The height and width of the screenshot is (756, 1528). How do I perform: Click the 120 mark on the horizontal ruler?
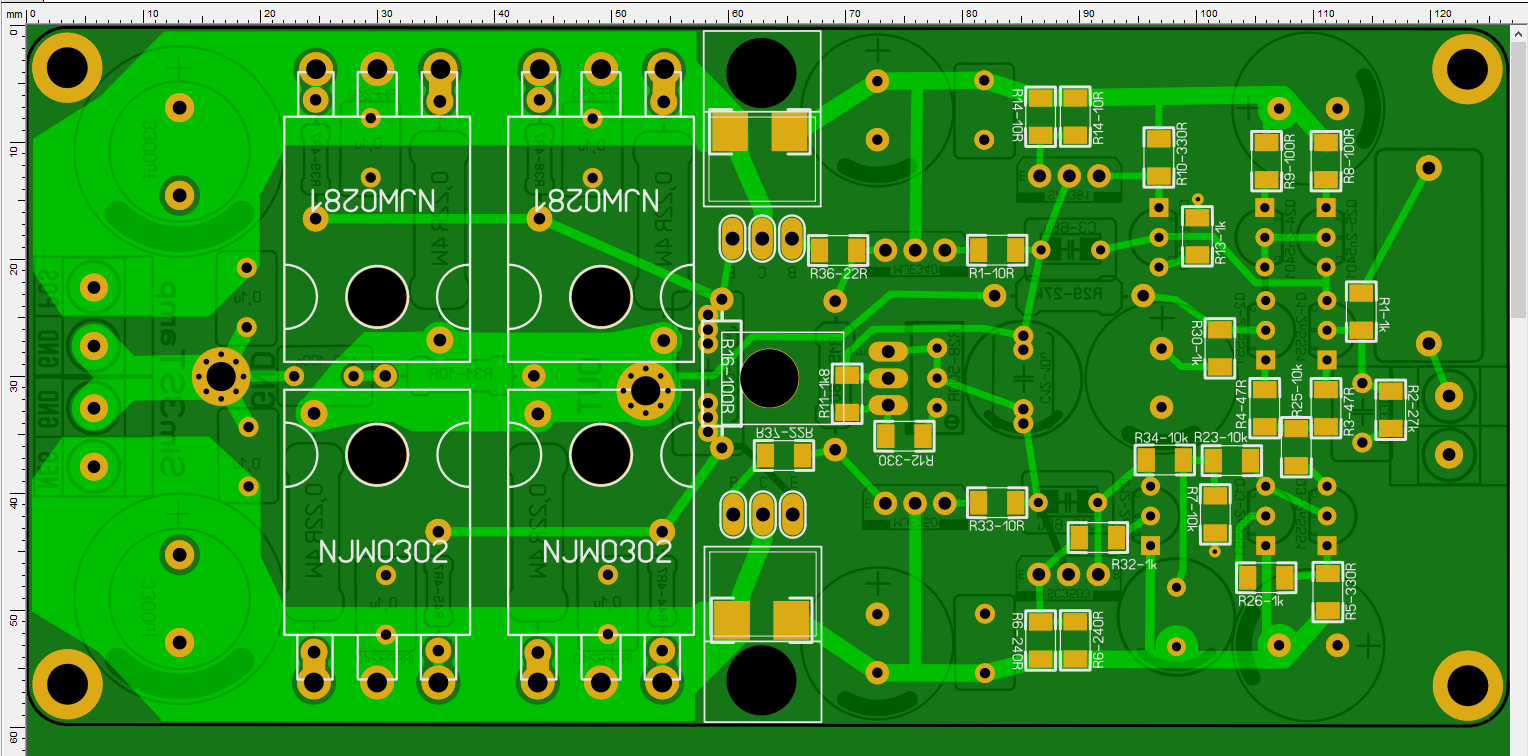coord(1442,14)
